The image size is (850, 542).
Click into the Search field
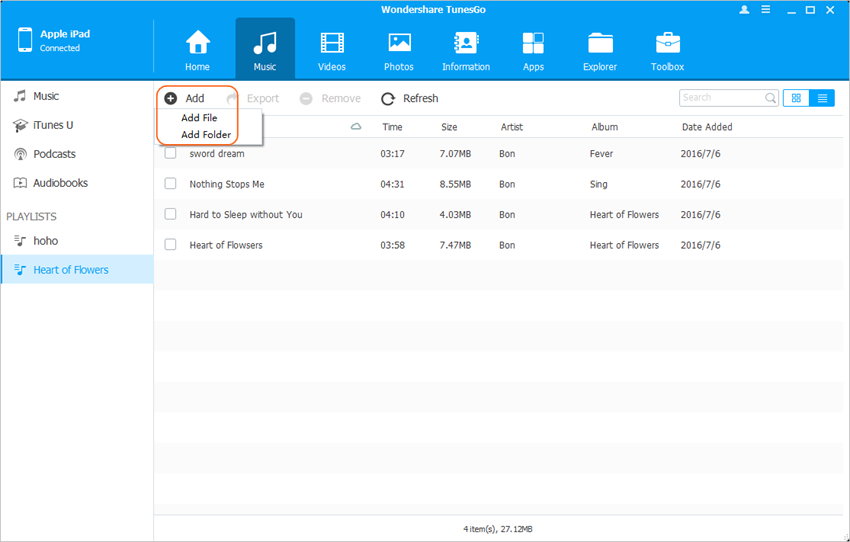[x=722, y=98]
